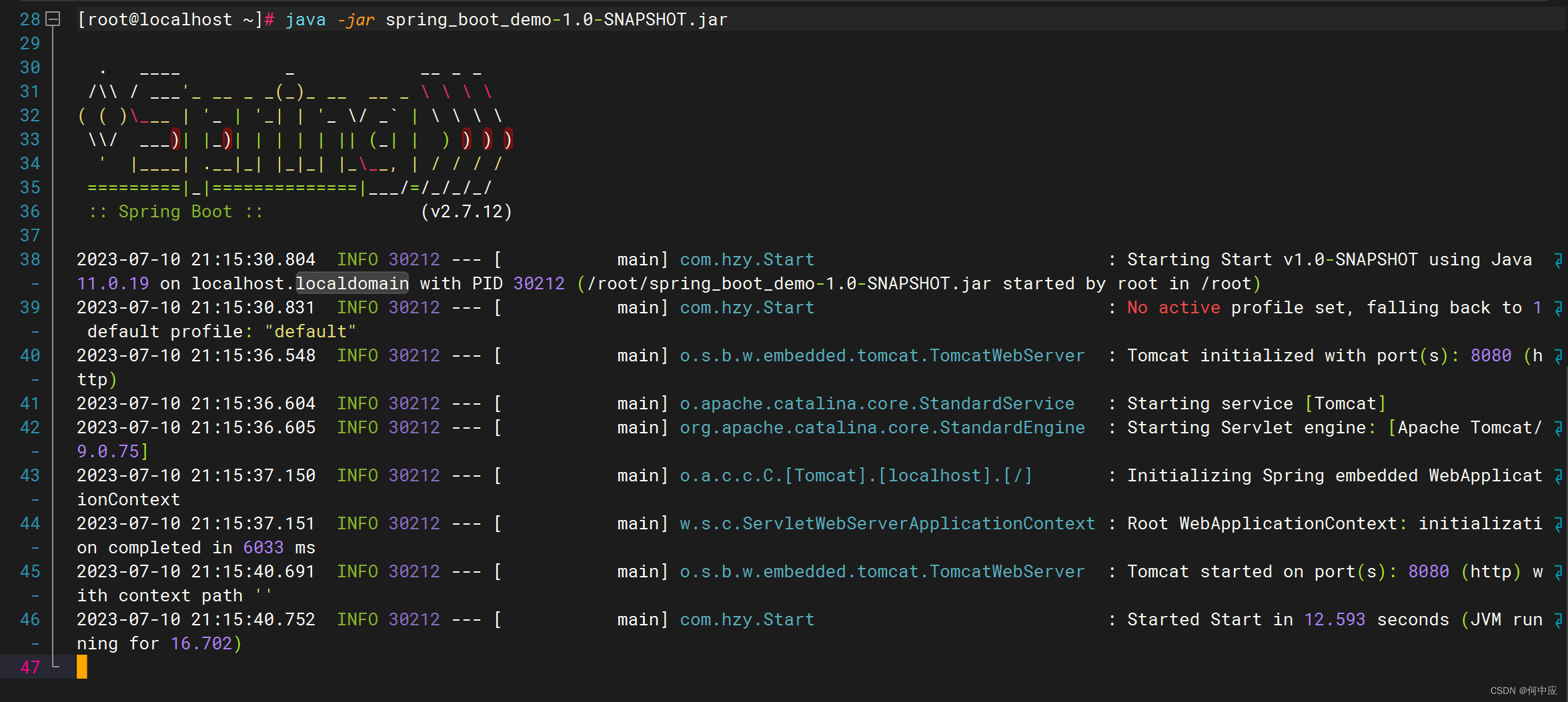Screen dimensions: 1568x702
Task: Select line number 28 in the gutter
Action: 30,19
